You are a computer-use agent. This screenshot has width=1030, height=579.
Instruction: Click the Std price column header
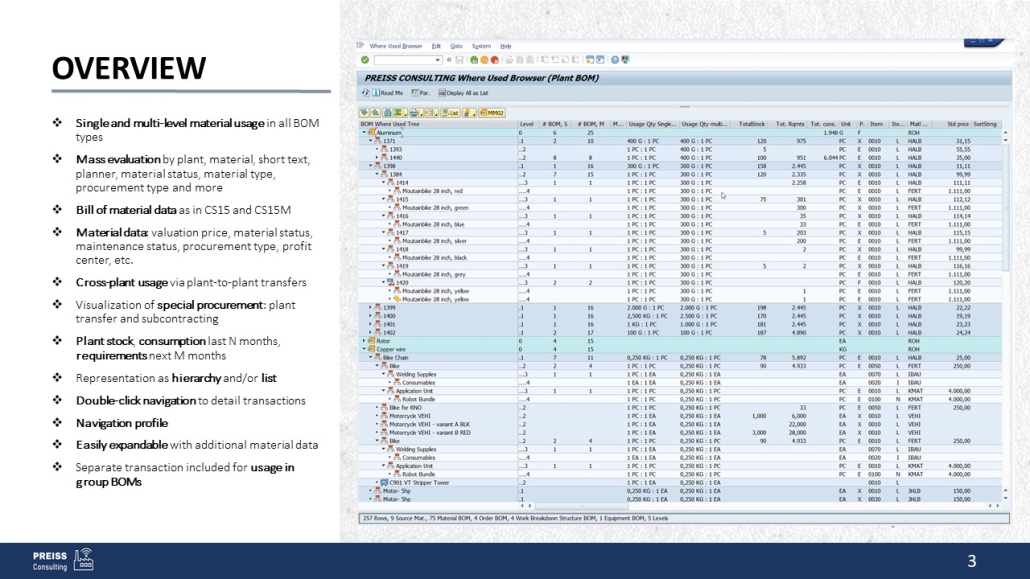click(x=958, y=124)
